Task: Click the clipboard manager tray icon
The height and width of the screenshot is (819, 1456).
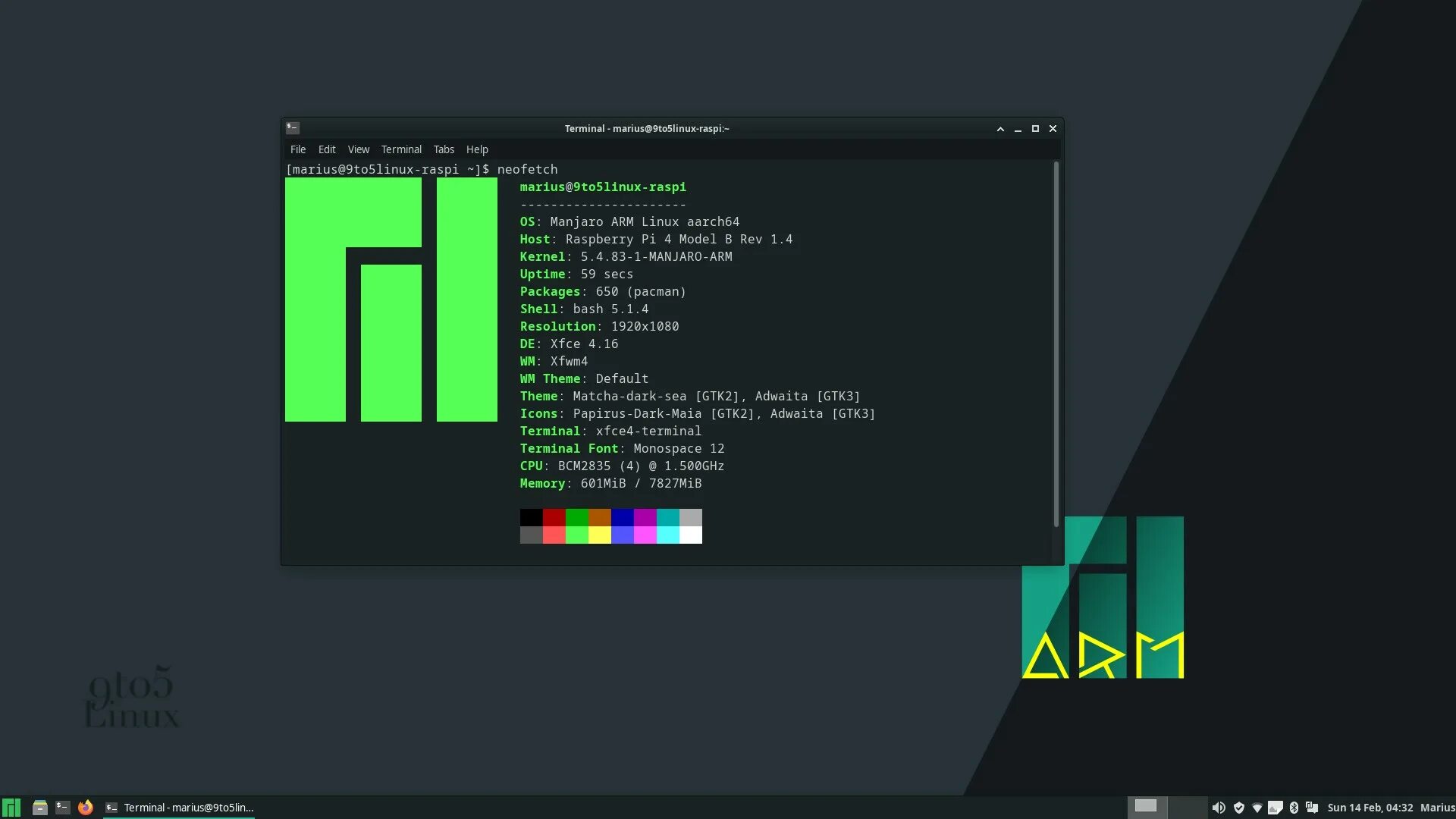Action: (x=1276, y=808)
